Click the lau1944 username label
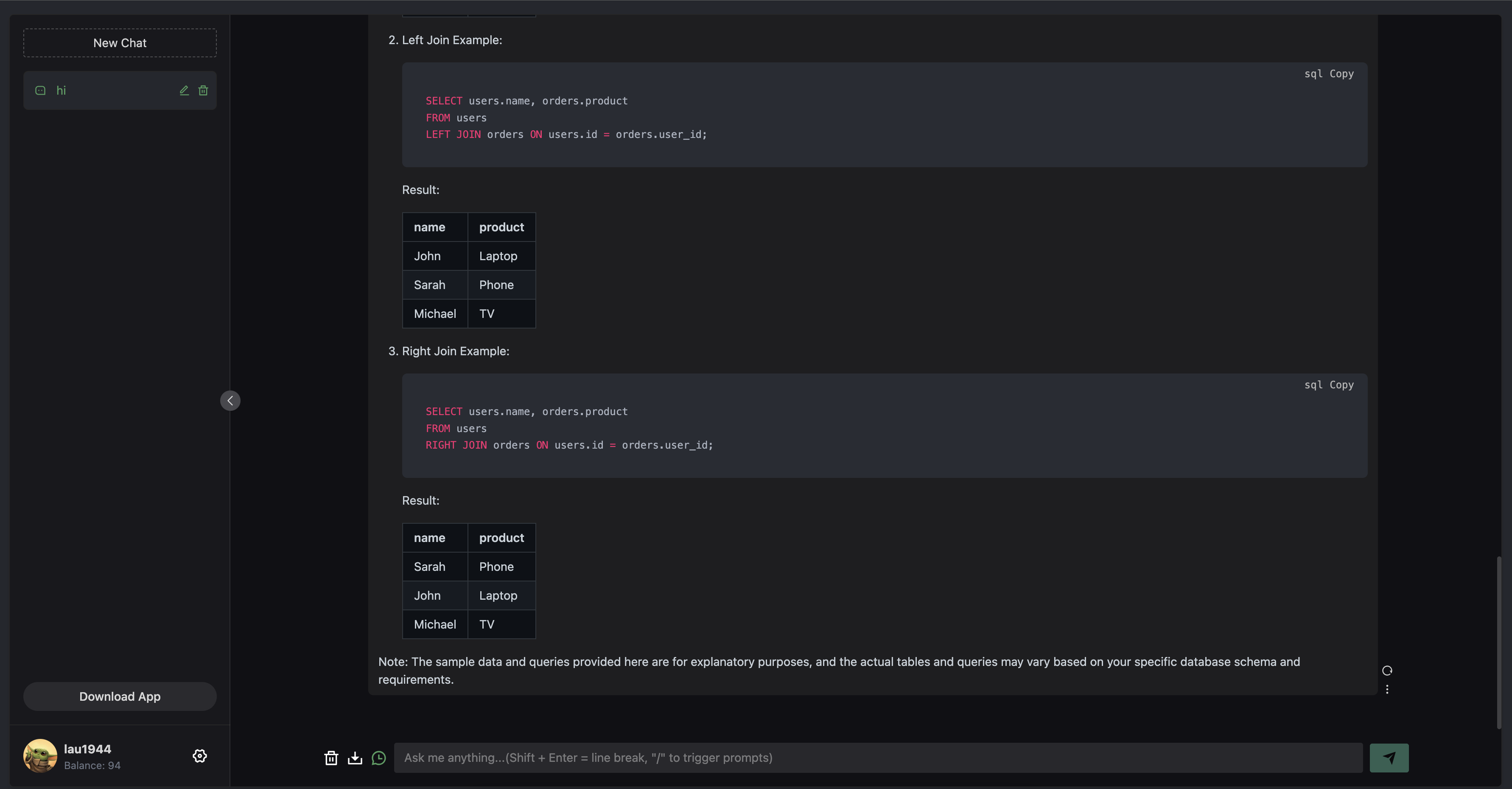The image size is (1512, 789). (87, 749)
